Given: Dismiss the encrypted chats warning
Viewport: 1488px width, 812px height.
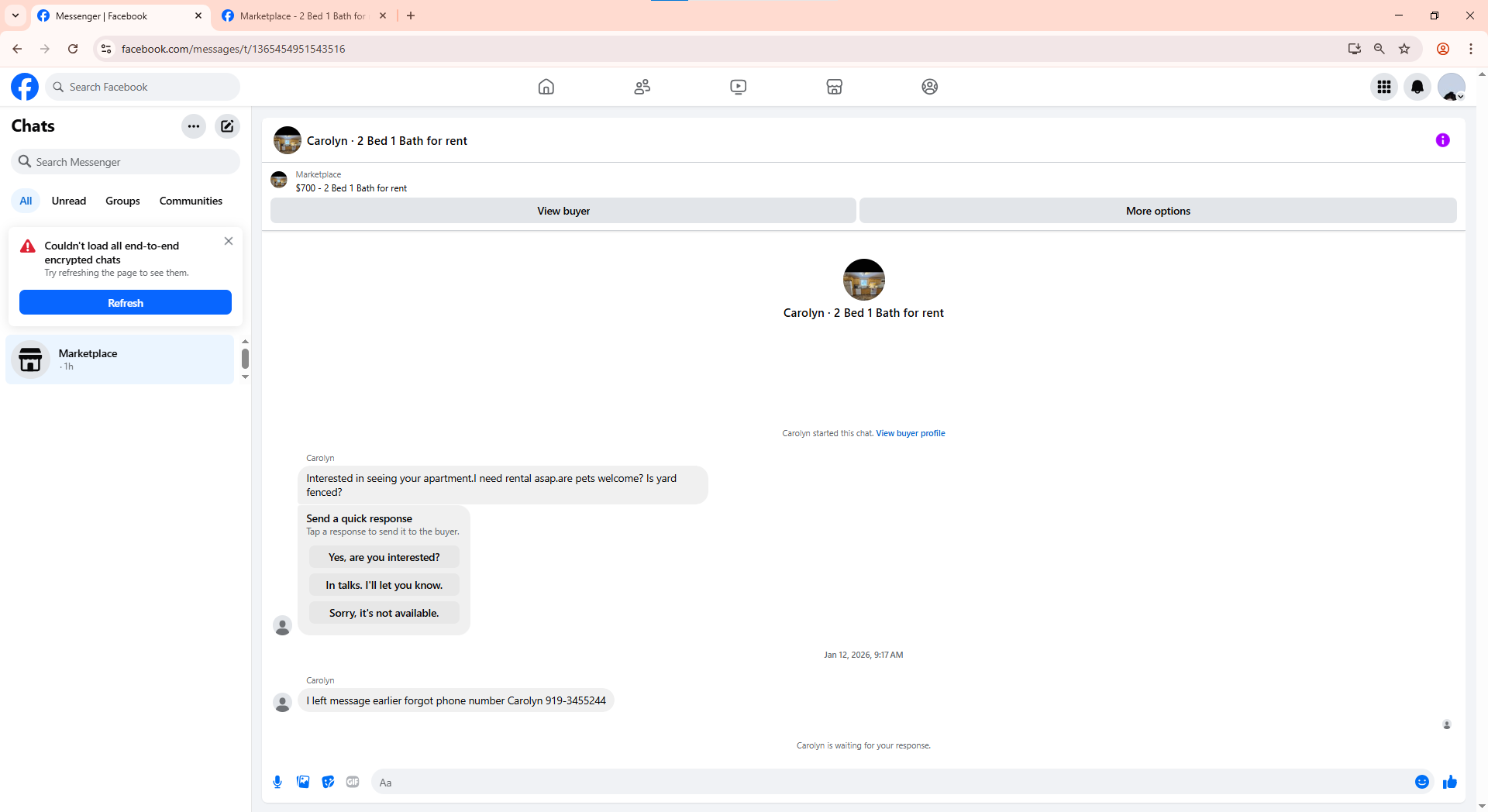Looking at the screenshot, I should (x=229, y=241).
